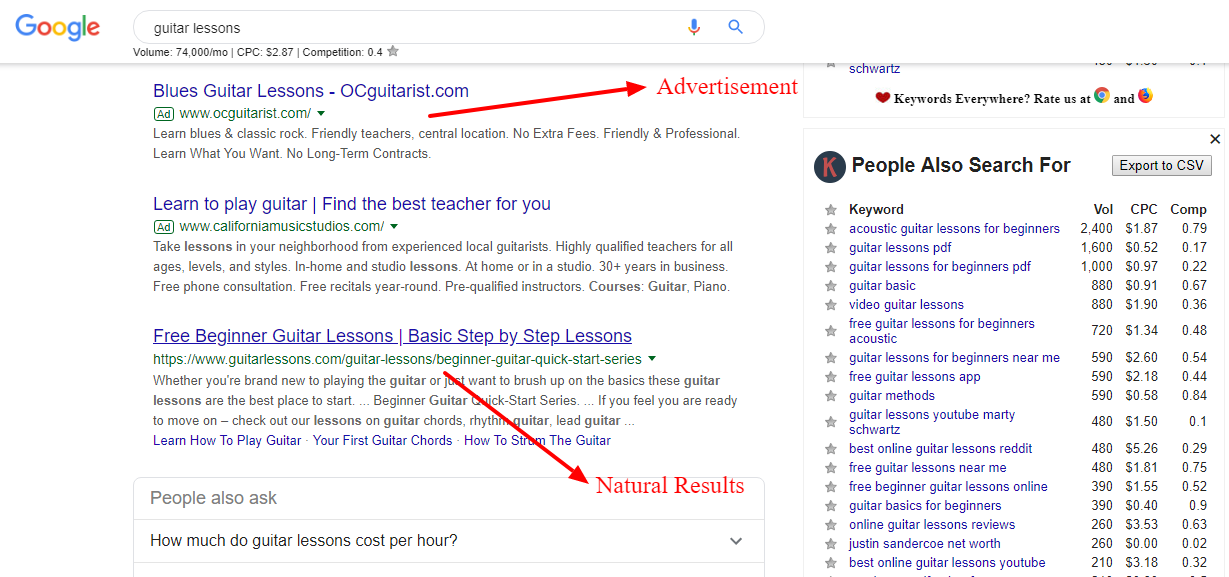
Task: Star free guitar lessons for beginners acoustic keyword
Action: click(x=830, y=331)
